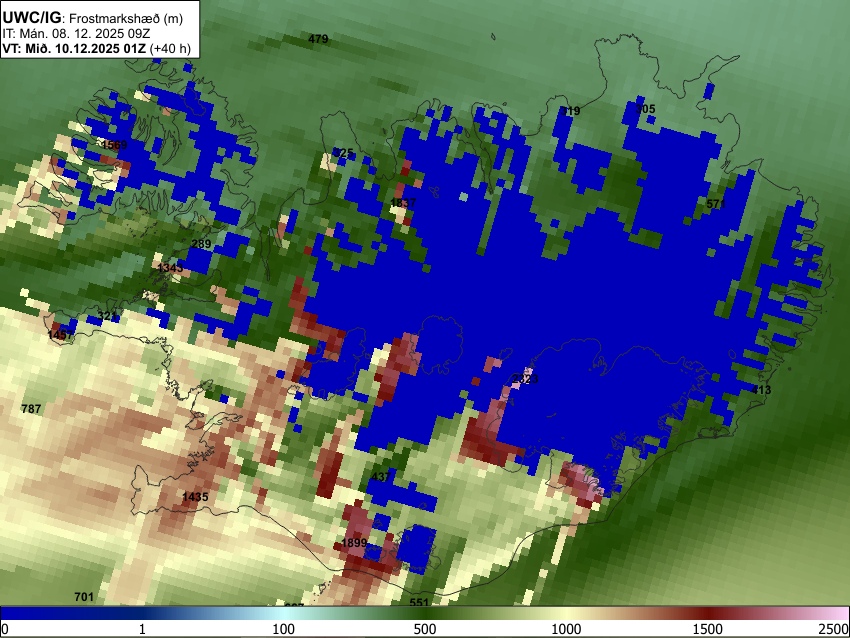Click the 1000 tick label on the legend
Viewport: 850px width, 638px height.
pos(566,629)
